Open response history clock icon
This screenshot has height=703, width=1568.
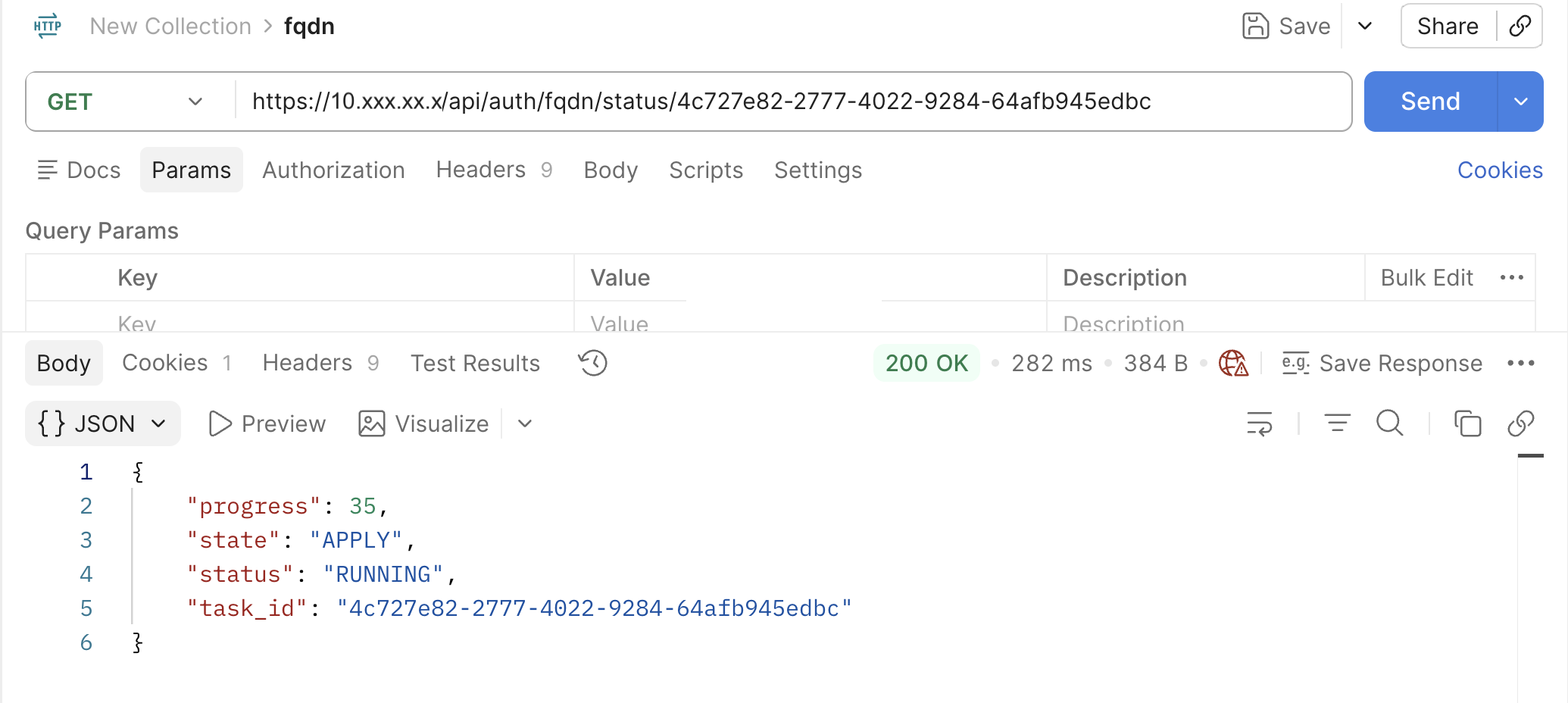(x=593, y=363)
